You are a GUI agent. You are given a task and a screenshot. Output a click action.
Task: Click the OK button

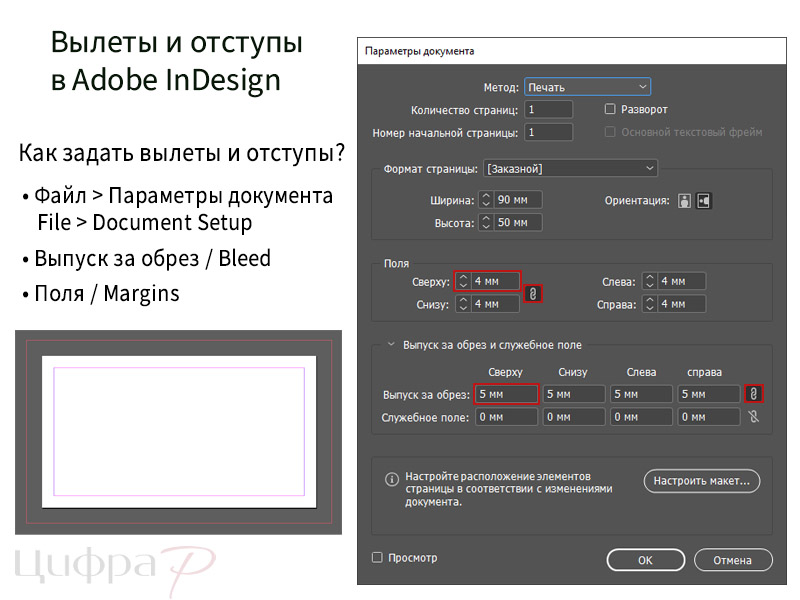[645, 560]
